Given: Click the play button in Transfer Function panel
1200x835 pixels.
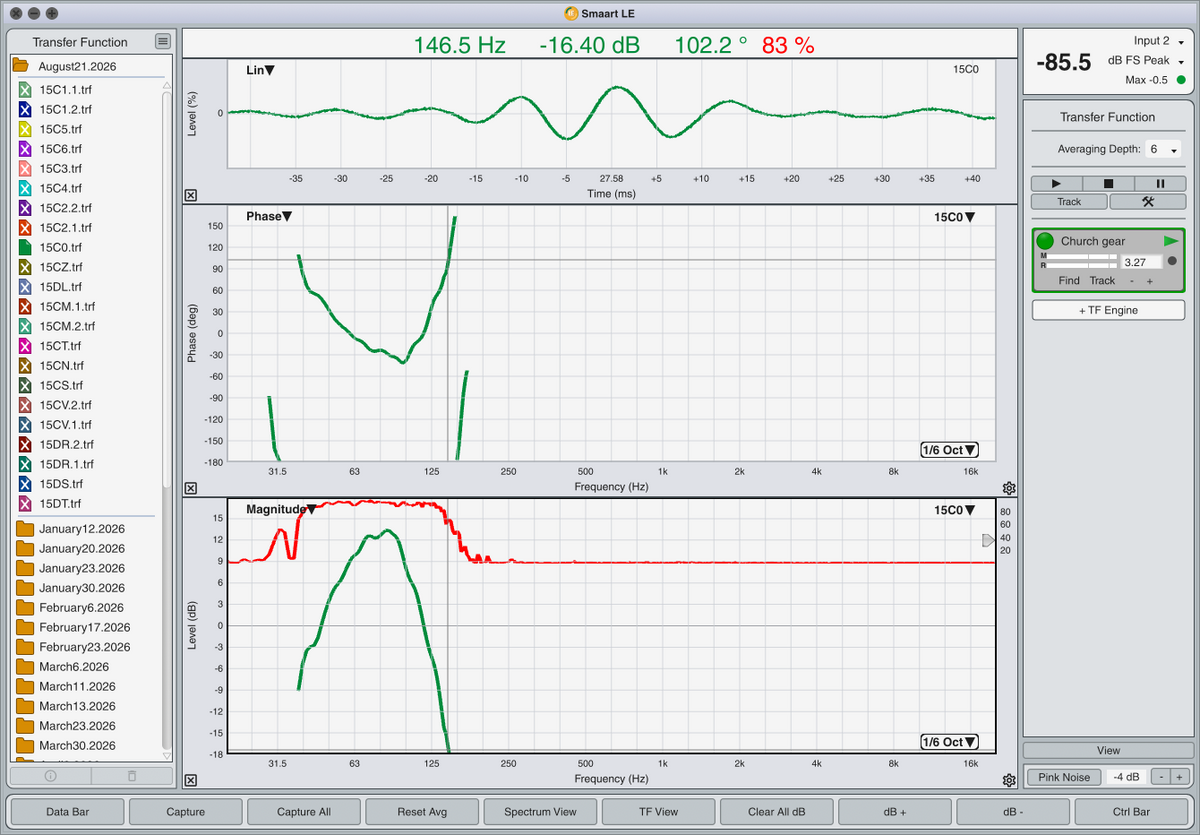Looking at the screenshot, I should 1057,184.
